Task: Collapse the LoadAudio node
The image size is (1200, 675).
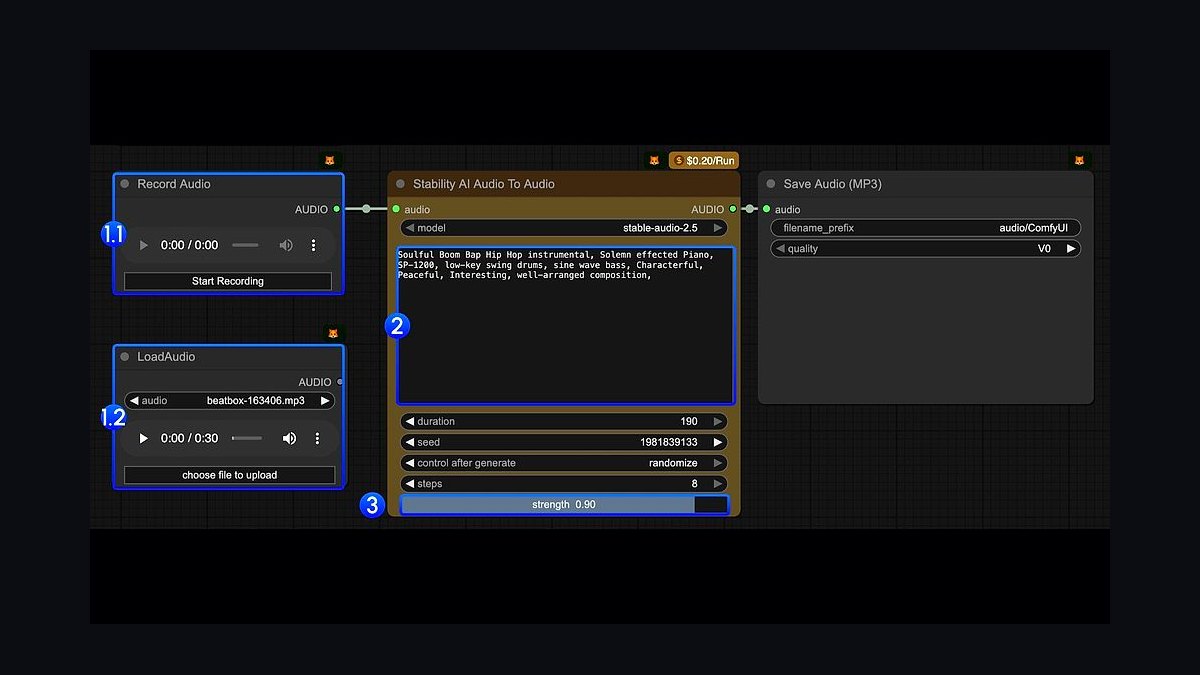Action: 125,357
